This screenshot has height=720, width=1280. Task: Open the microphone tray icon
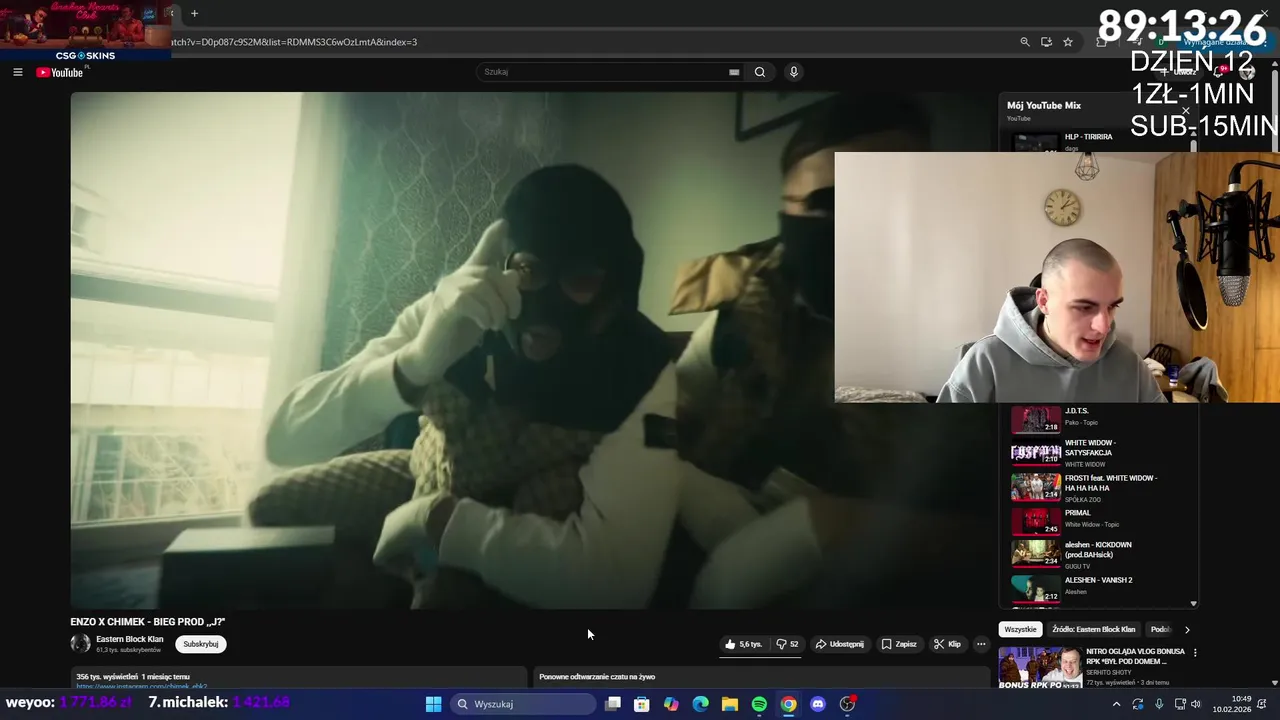coord(1159,704)
